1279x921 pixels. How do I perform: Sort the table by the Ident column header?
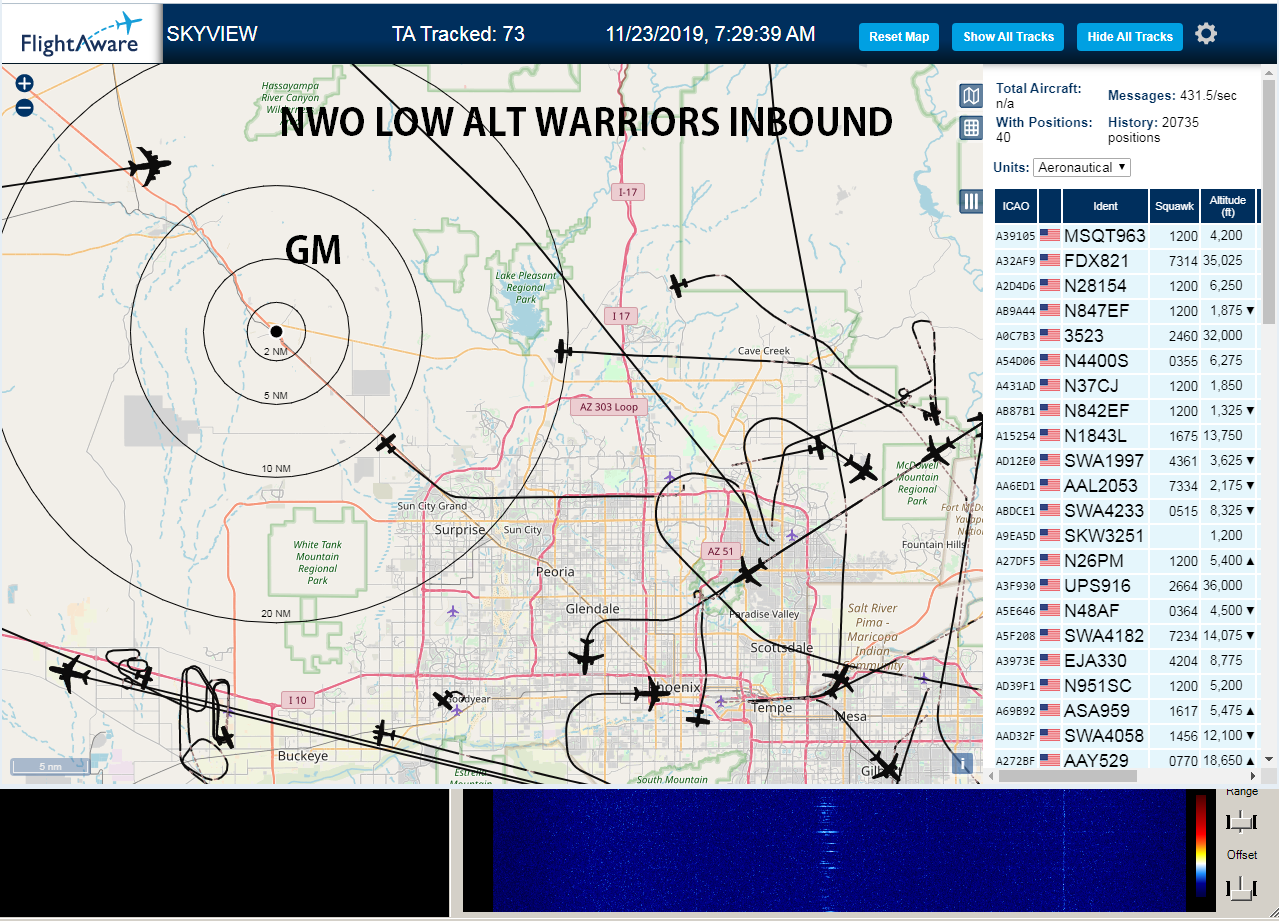(1105, 206)
